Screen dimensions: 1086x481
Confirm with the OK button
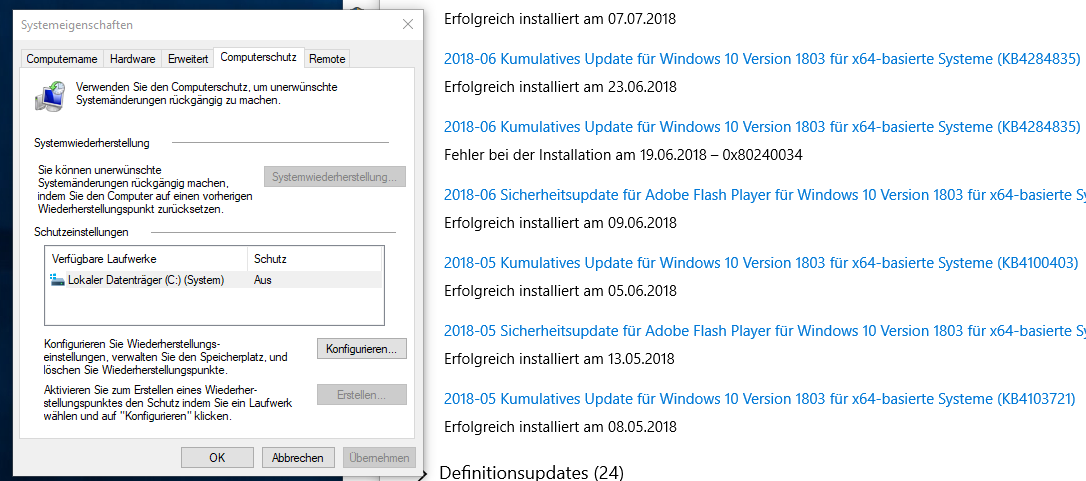pos(217,457)
